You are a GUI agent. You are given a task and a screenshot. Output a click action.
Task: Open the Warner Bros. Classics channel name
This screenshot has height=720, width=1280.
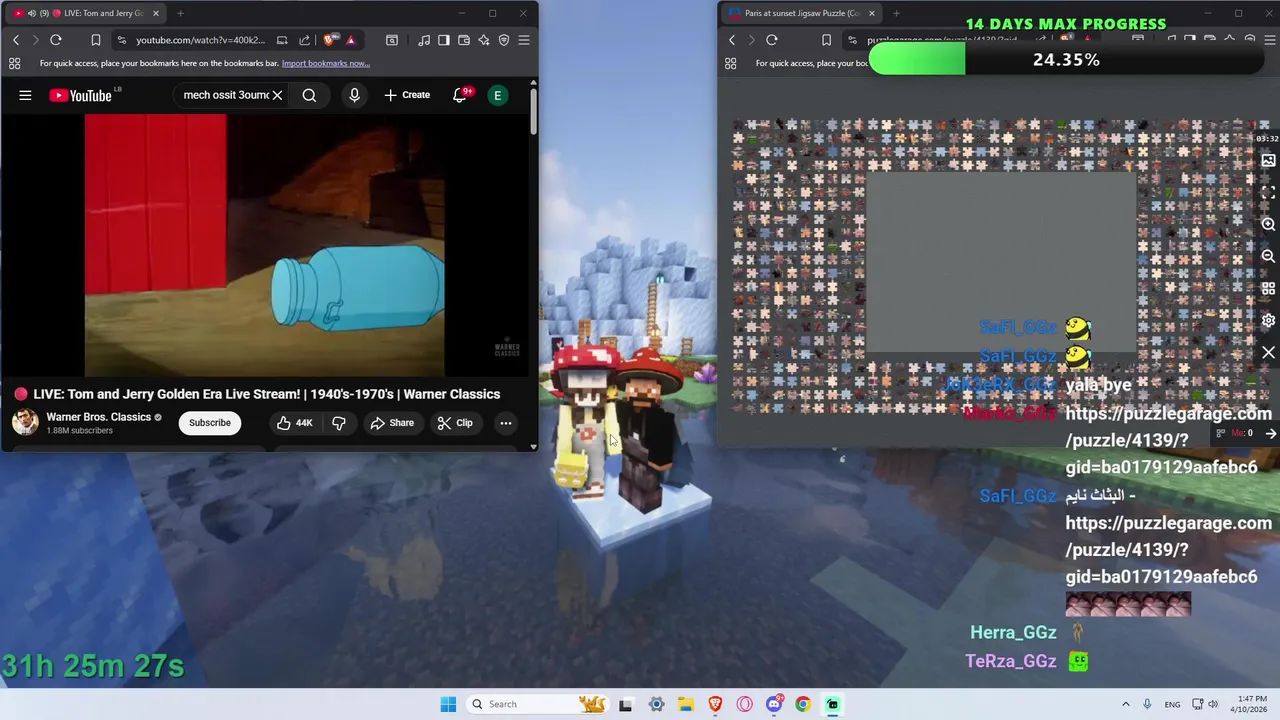[x=99, y=417]
